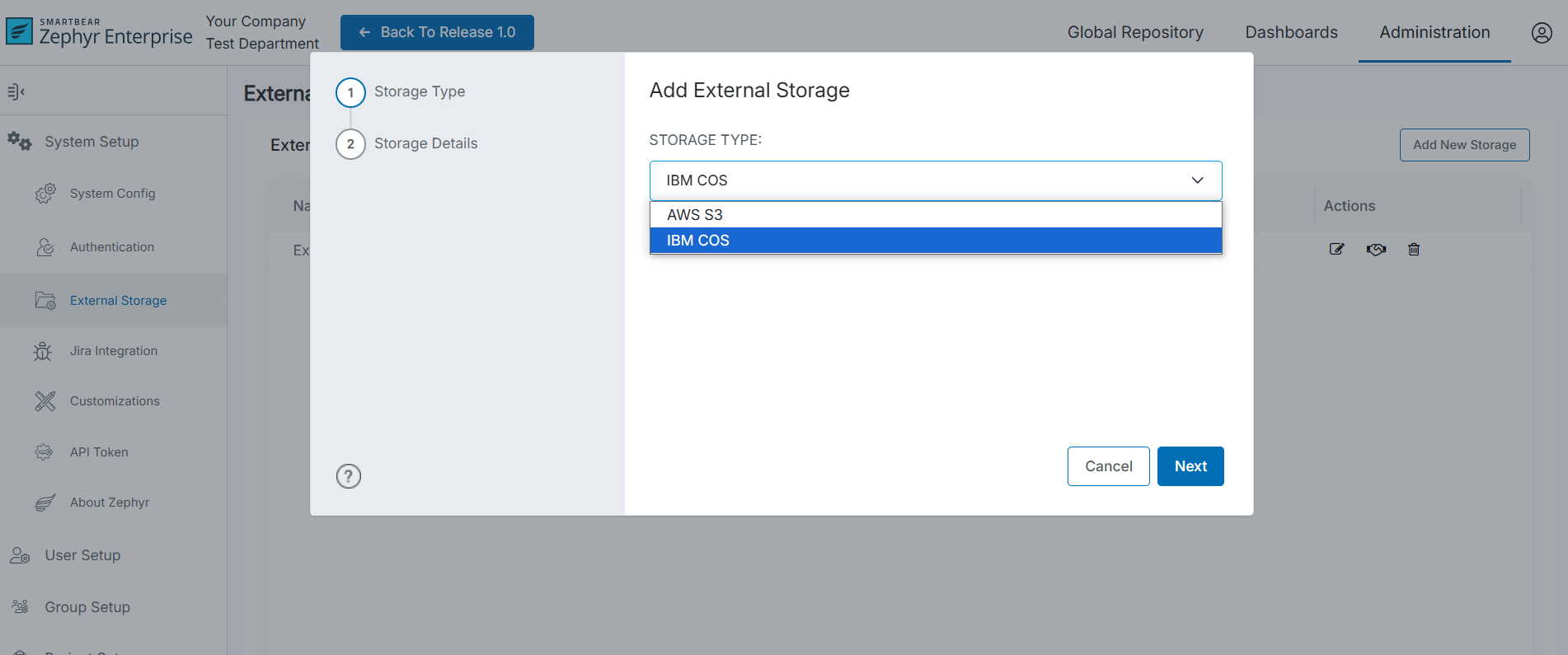Click the Next button
The width and height of the screenshot is (1568, 655).
(1190, 466)
